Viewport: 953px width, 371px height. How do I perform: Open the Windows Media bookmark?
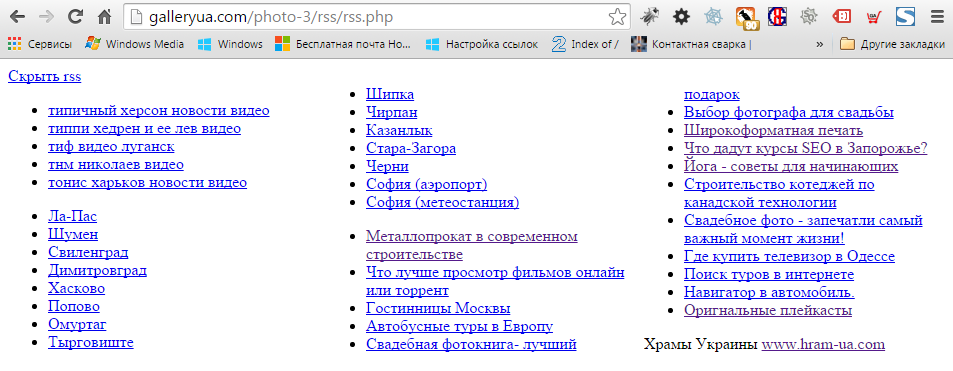coord(135,44)
